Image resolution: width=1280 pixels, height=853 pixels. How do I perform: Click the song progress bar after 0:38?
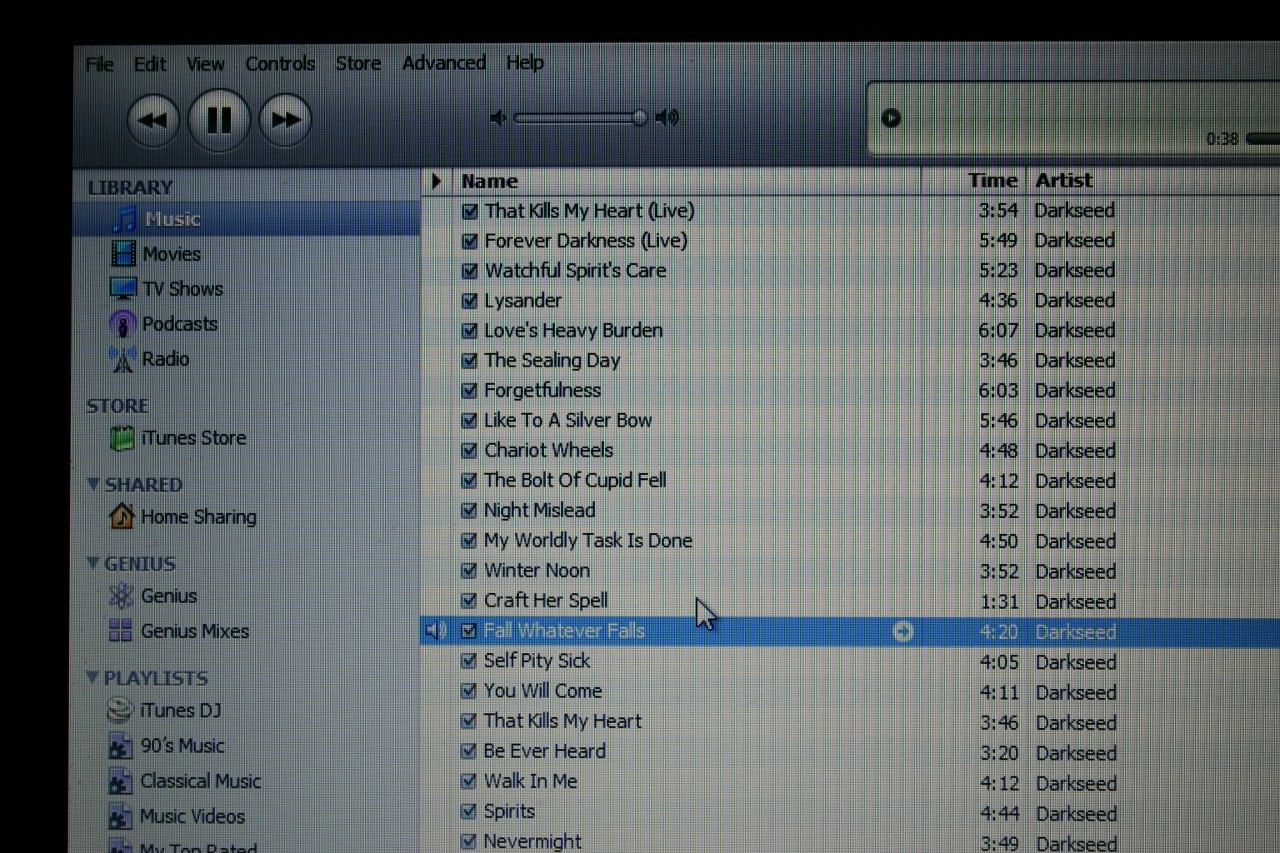(x=1263, y=139)
